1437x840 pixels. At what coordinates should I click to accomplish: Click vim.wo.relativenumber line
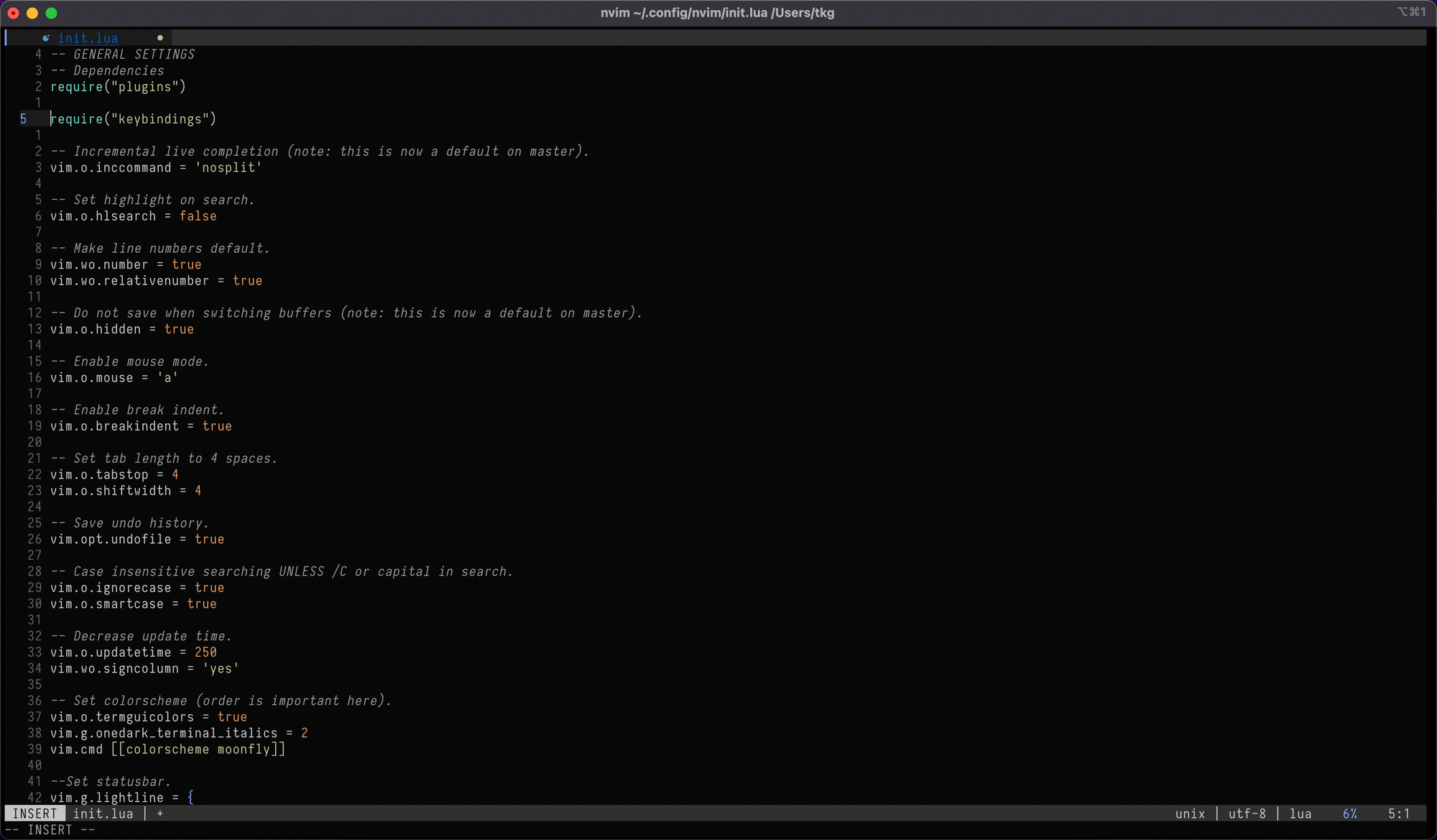pos(156,281)
